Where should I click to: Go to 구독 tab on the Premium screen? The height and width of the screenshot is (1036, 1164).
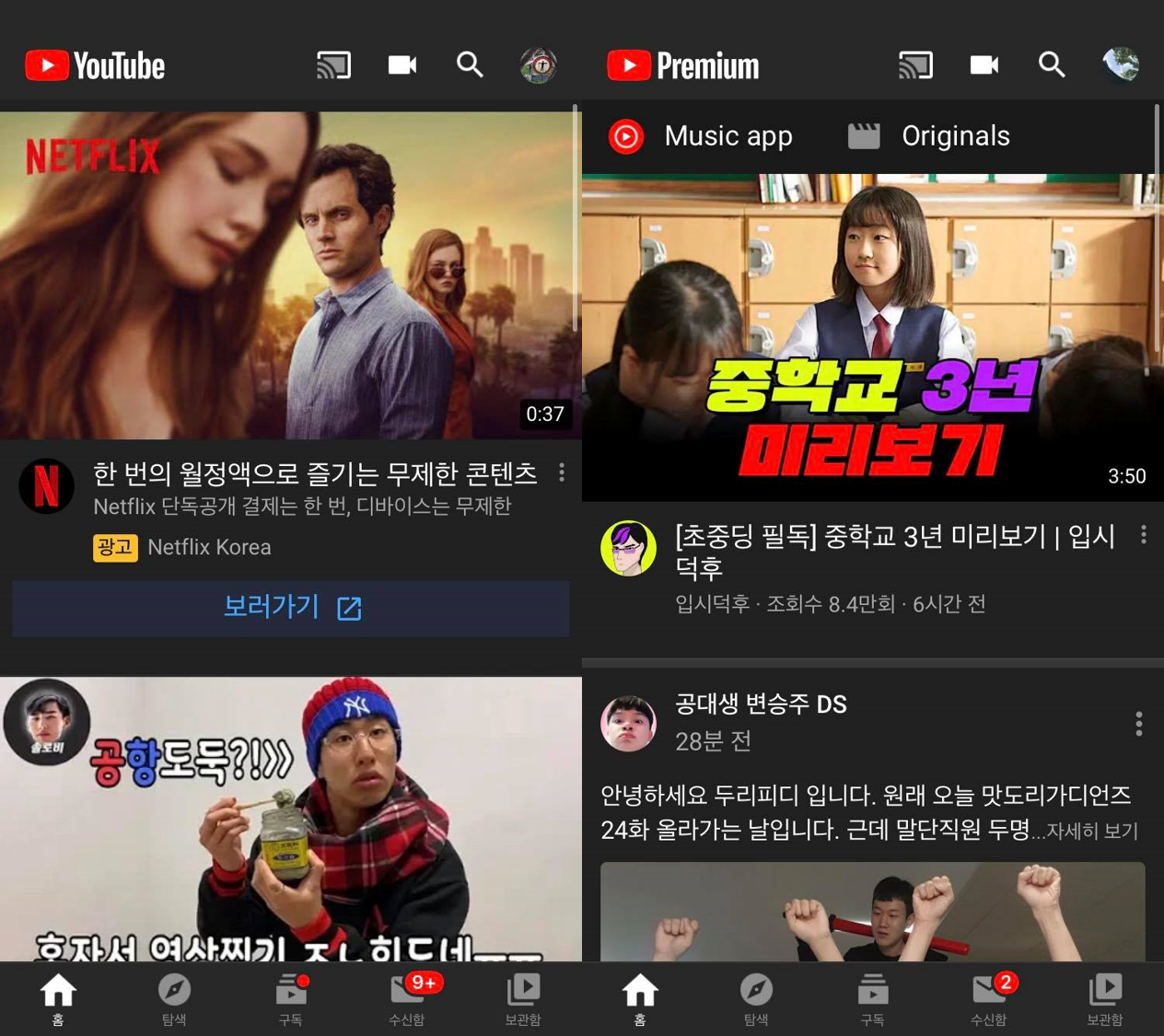[x=873, y=999]
